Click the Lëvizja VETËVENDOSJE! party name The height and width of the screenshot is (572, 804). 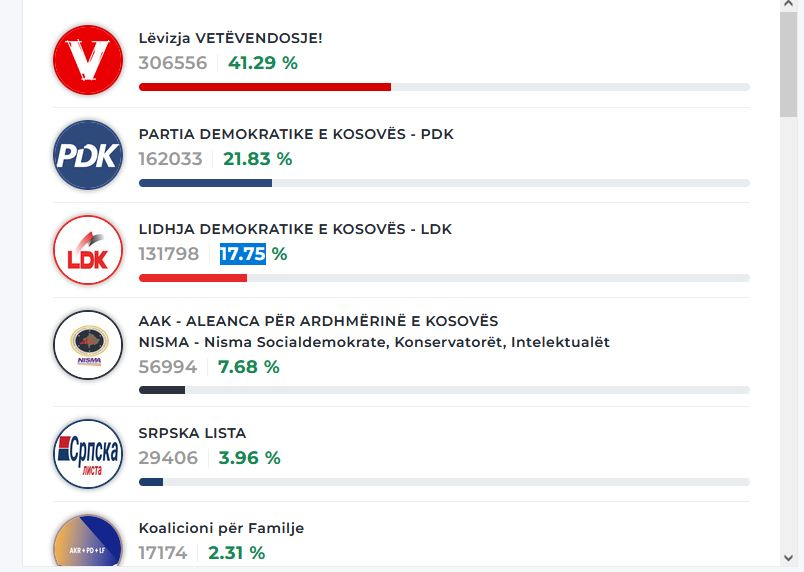tap(230, 39)
